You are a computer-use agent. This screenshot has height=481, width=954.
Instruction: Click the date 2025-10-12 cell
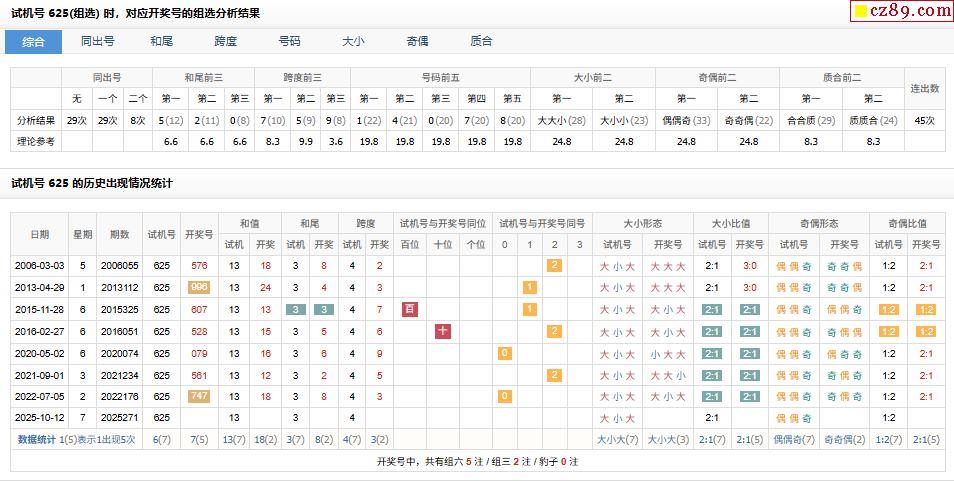tap(39, 417)
